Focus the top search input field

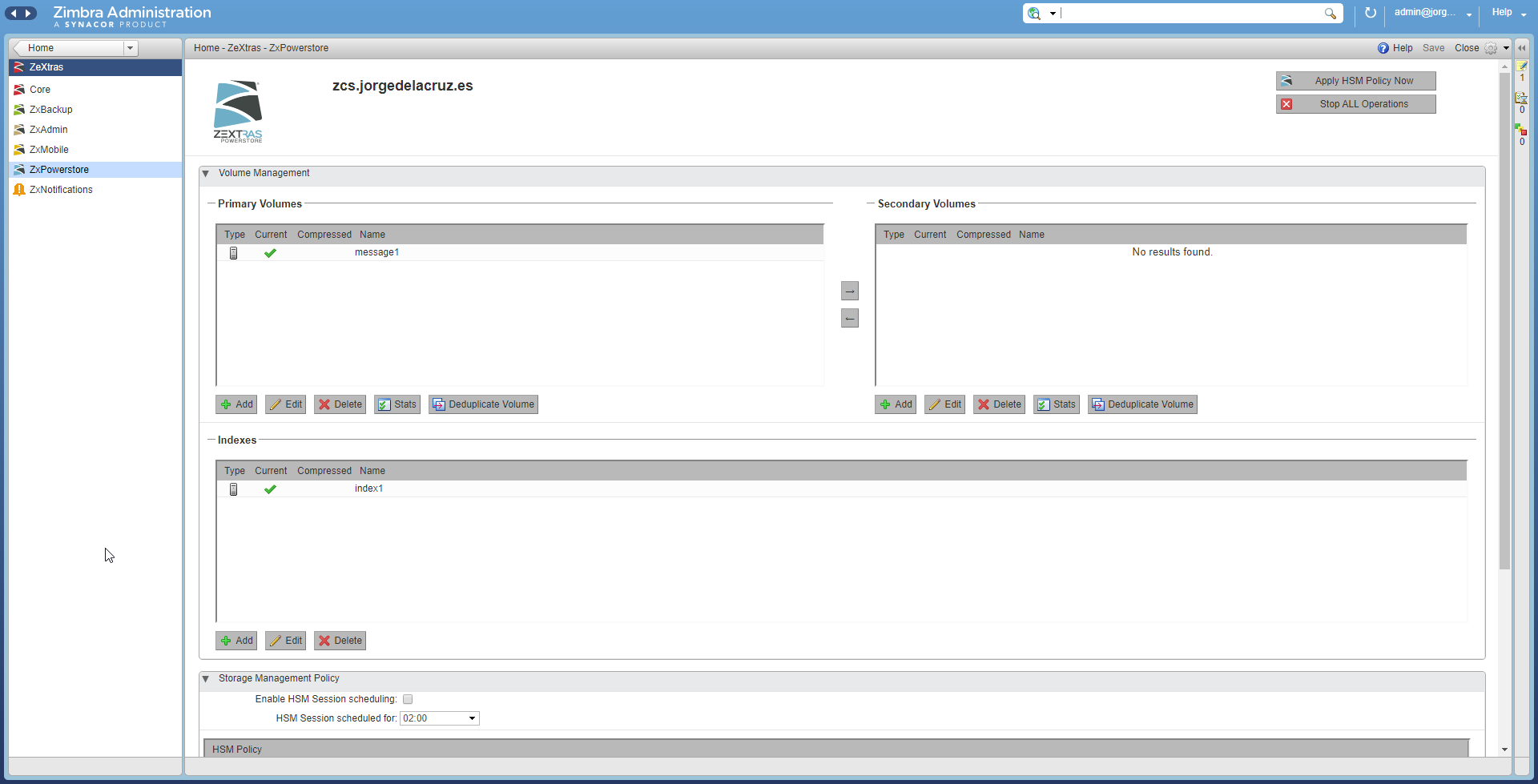pyautogui.click(x=1190, y=13)
